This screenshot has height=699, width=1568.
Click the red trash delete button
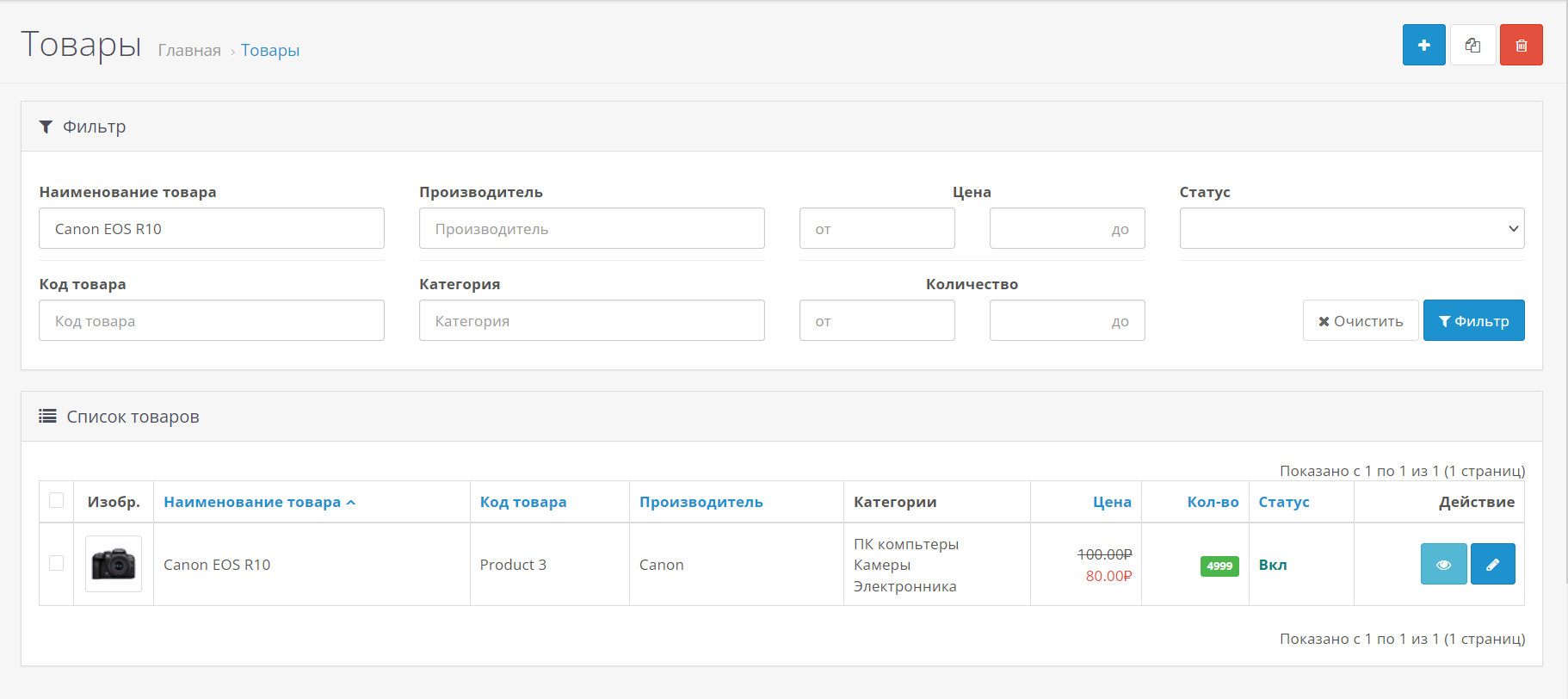tap(1521, 45)
